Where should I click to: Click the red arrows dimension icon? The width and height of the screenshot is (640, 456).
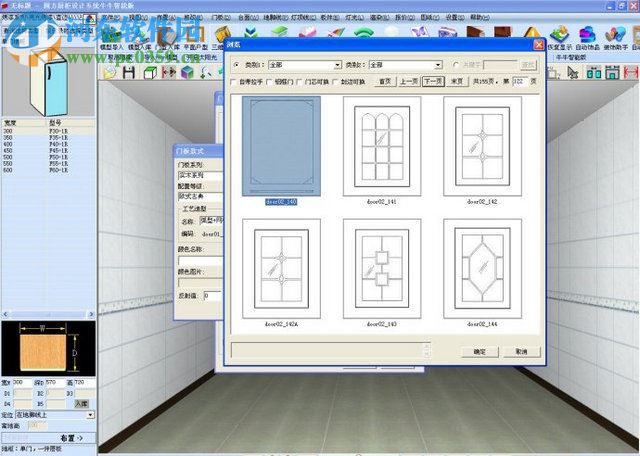[x=169, y=72]
